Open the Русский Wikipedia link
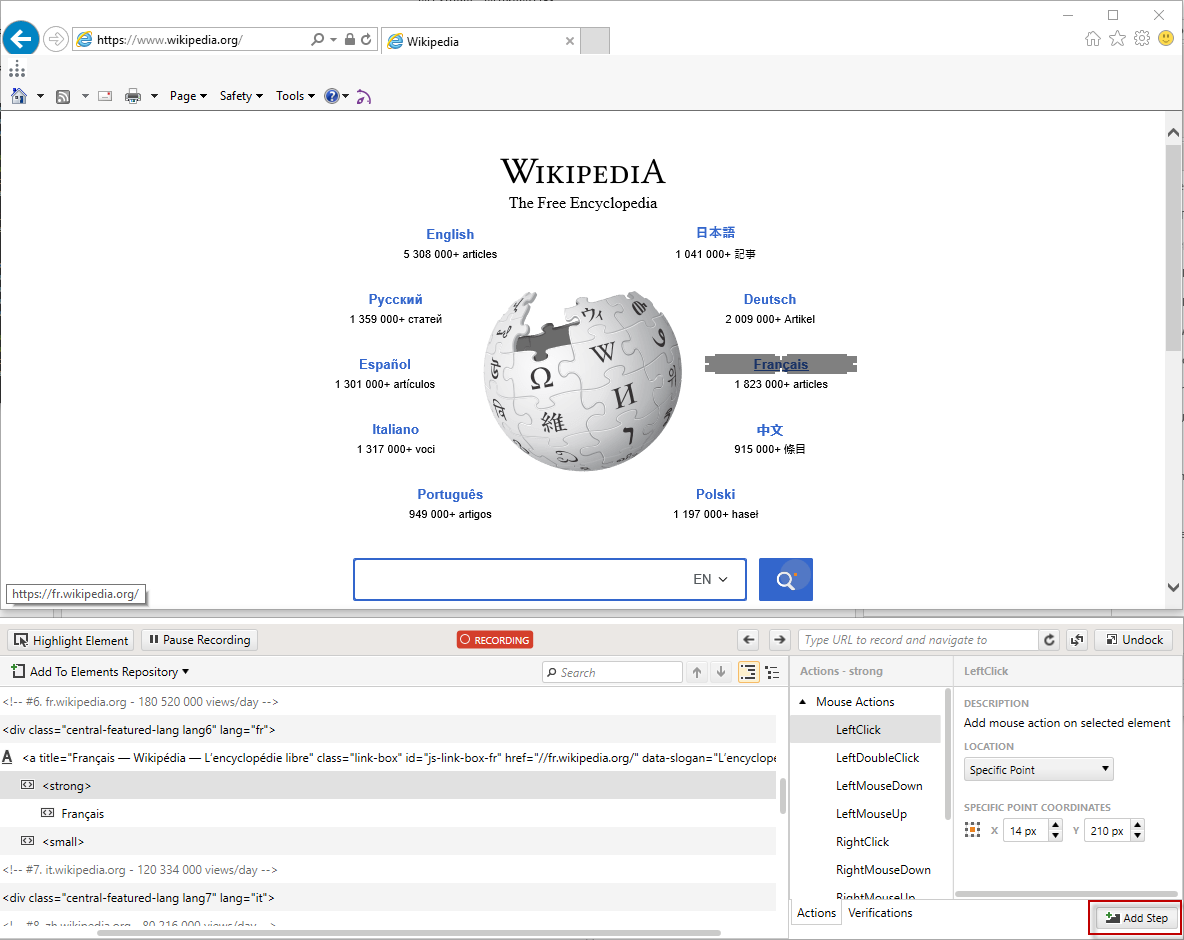Image resolution: width=1184 pixels, height=940 pixels. coord(395,299)
